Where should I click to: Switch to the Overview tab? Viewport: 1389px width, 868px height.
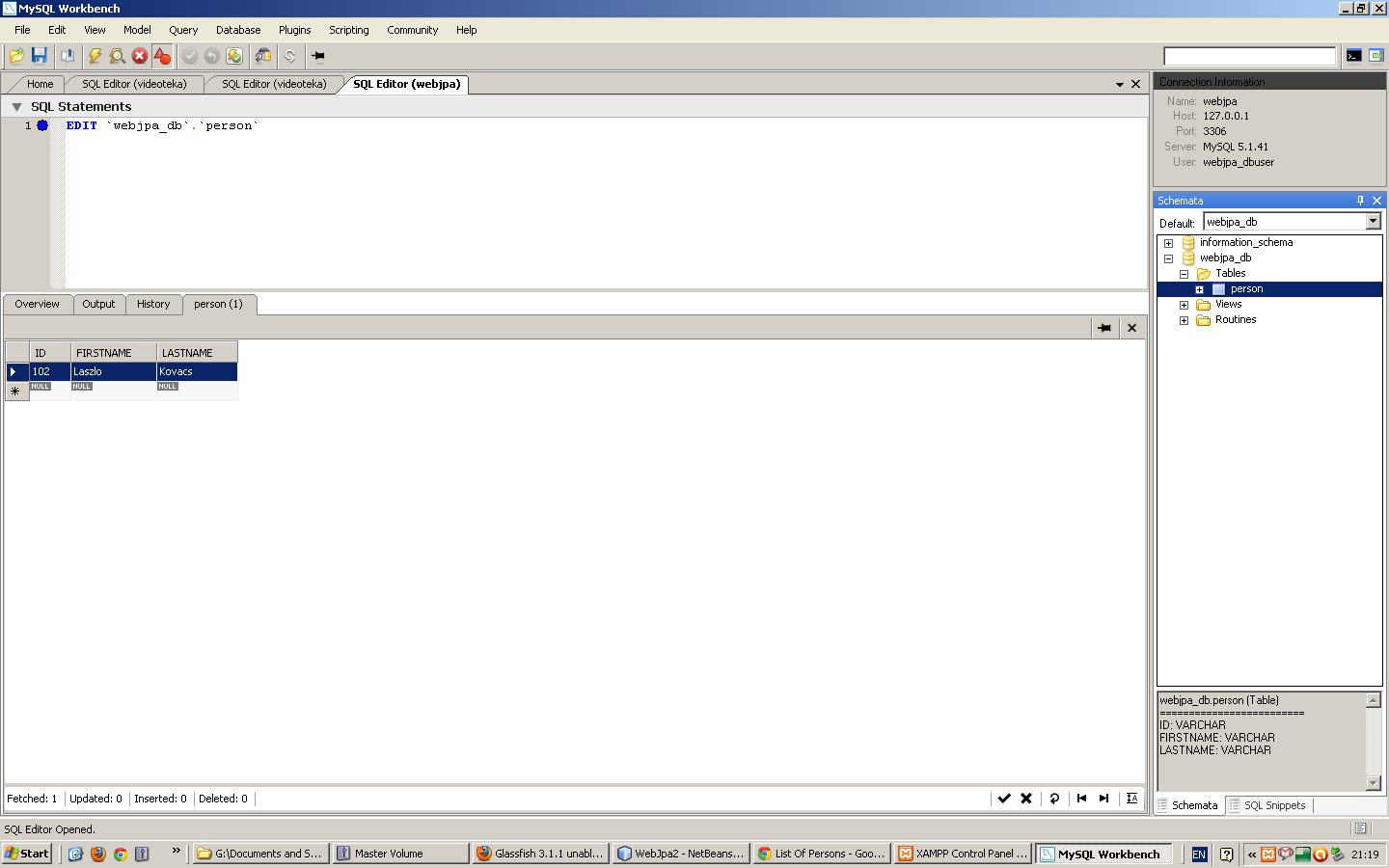(37, 304)
